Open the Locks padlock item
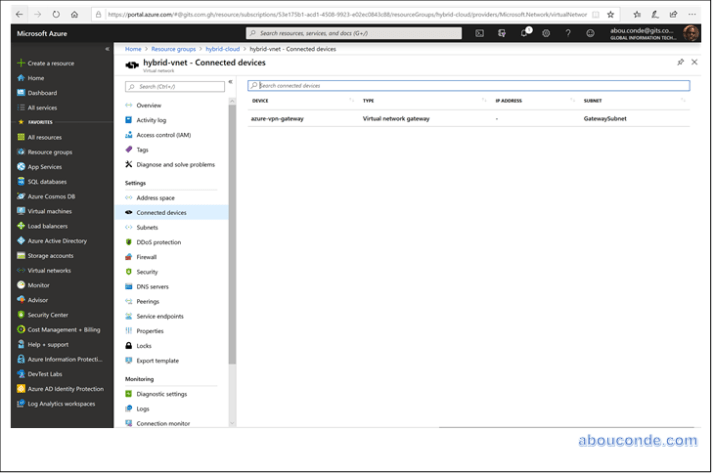This screenshot has height=473, width=714. pos(128,345)
